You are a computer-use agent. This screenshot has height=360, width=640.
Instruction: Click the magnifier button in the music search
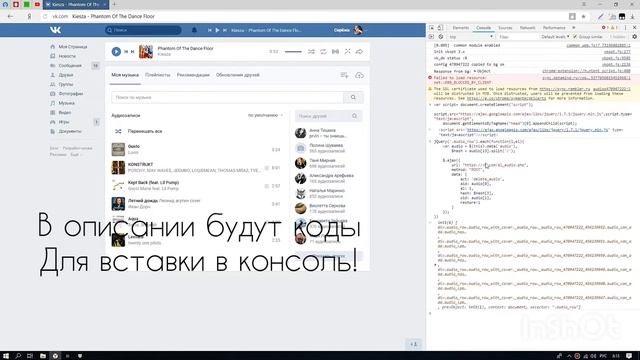pyautogui.click(x=353, y=97)
